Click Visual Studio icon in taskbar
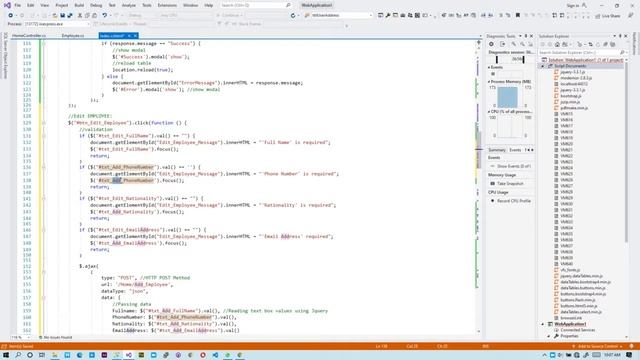640x360 pixels. pyautogui.click(x=129, y=355)
